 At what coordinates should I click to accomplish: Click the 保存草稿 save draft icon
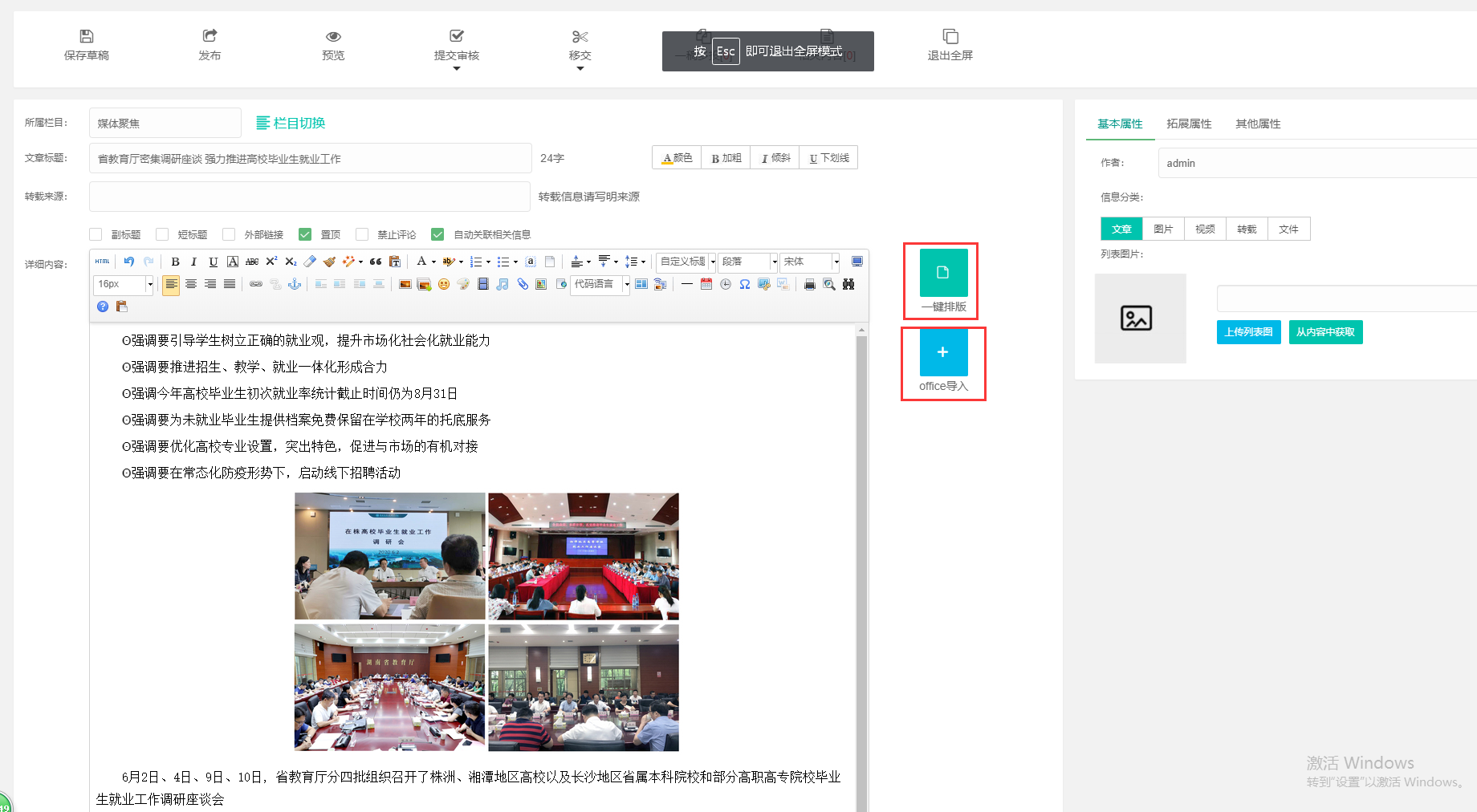87,36
